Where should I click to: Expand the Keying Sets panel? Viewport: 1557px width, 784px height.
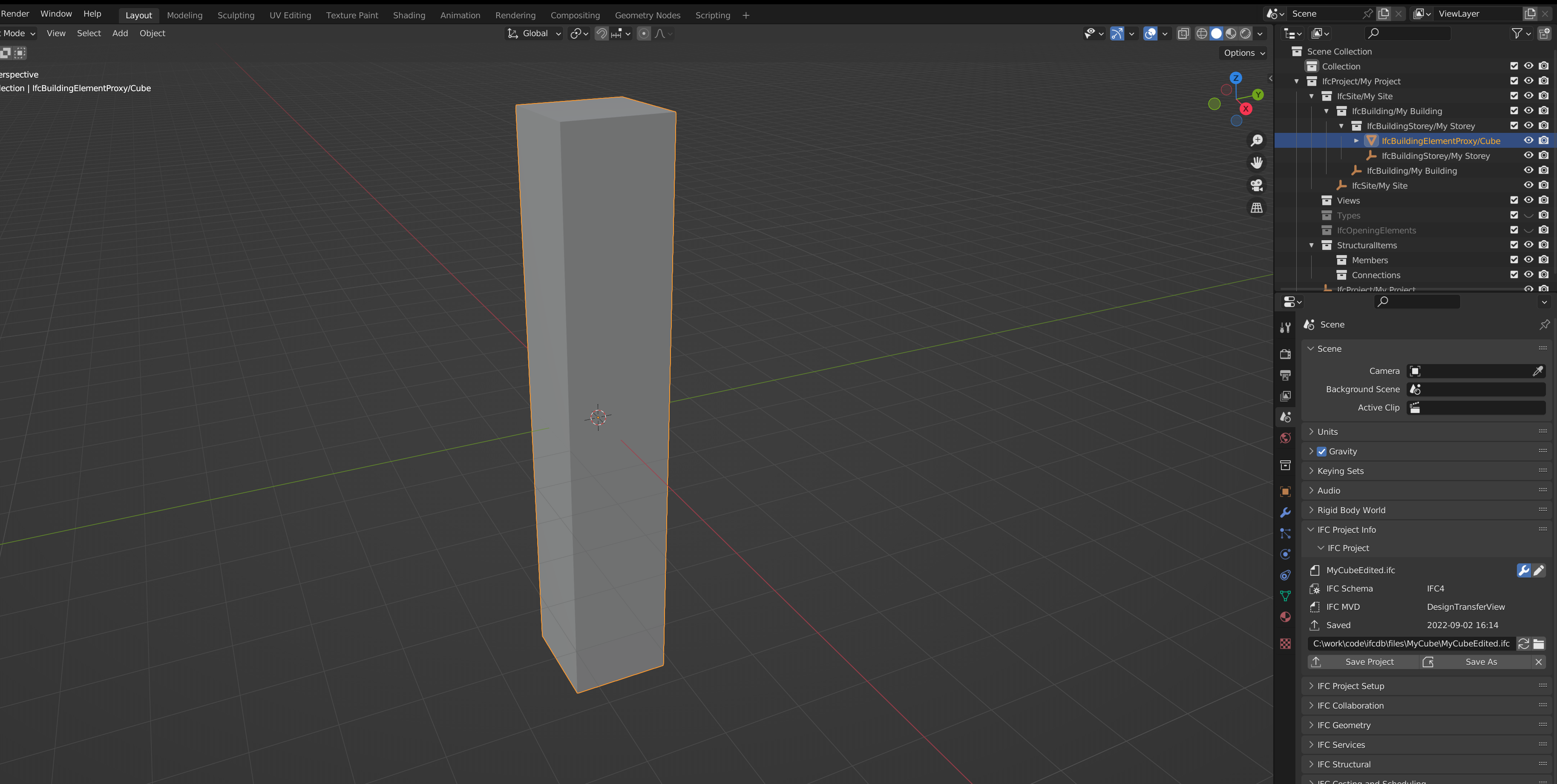point(1427,471)
